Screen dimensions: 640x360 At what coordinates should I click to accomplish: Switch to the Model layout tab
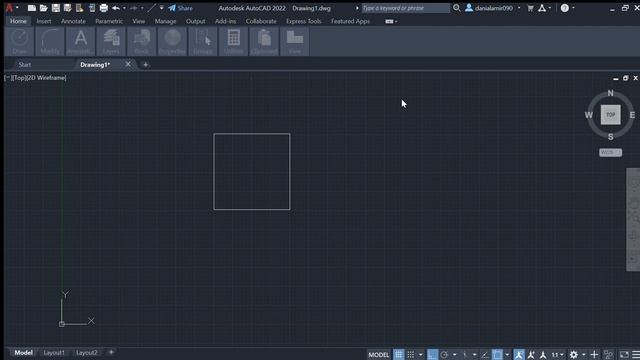click(x=23, y=353)
